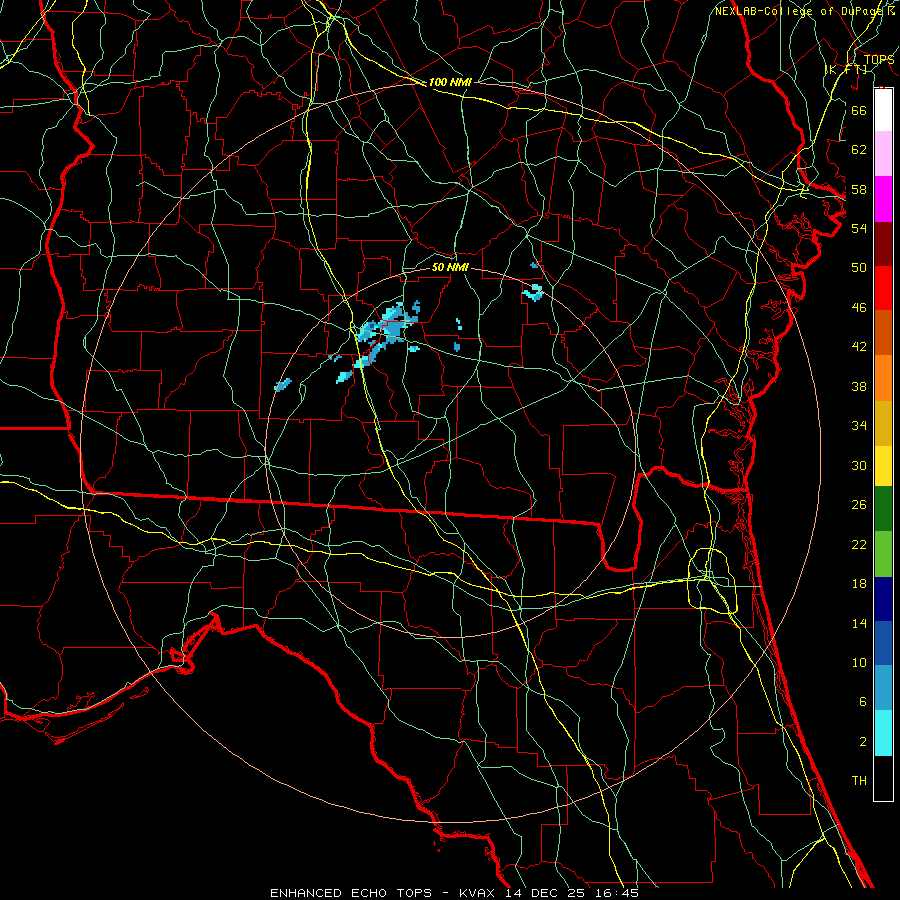Click the light green legend swatch
This screenshot has height=900, width=900.
883,554
